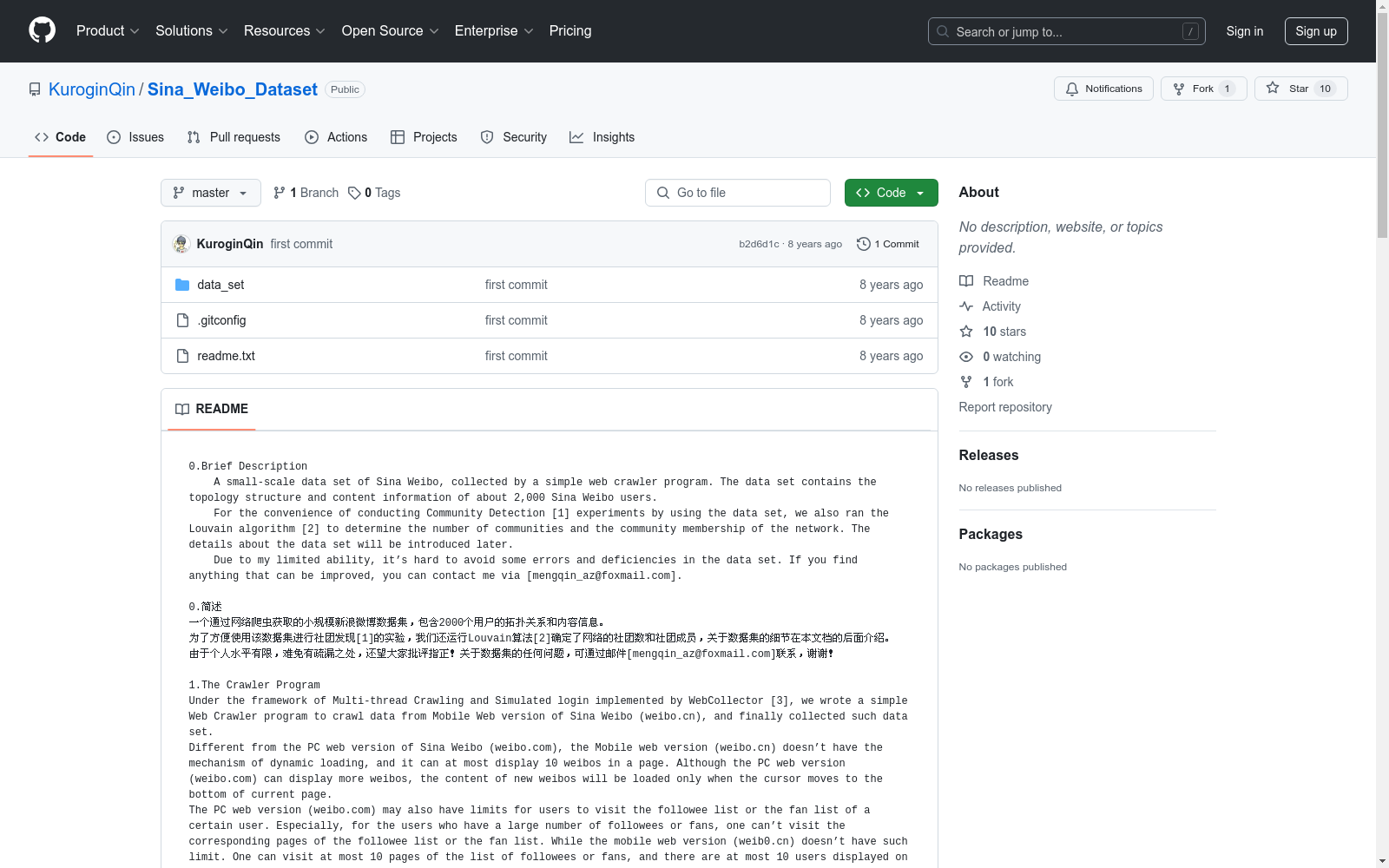Open the green Code dropdown button
Image resolution: width=1389 pixels, height=868 pixels.
892,193
